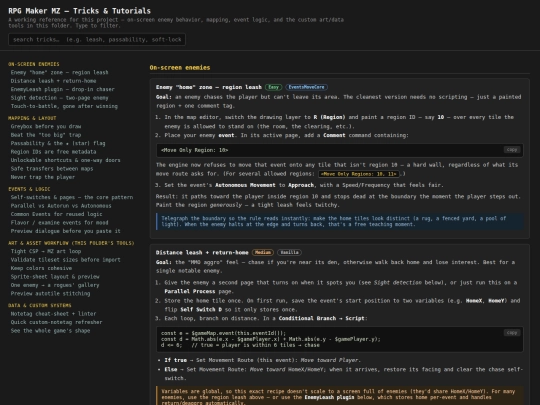Open 'Safe transfers between maps' link
The image size is (540, 405).
pyautogui.click(x=52, y=168)
